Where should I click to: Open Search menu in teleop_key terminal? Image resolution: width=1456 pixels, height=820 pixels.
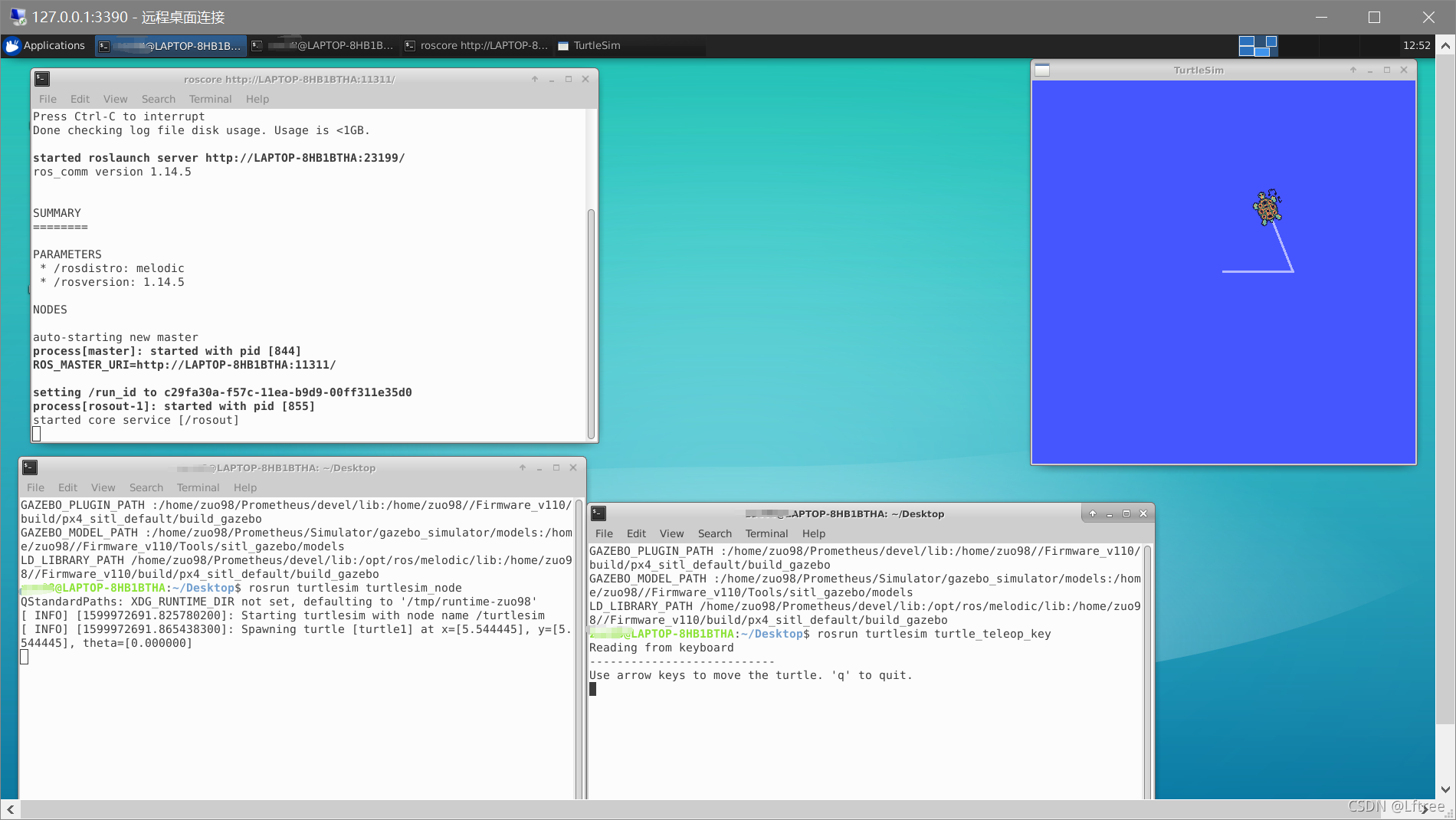point(715,533)
